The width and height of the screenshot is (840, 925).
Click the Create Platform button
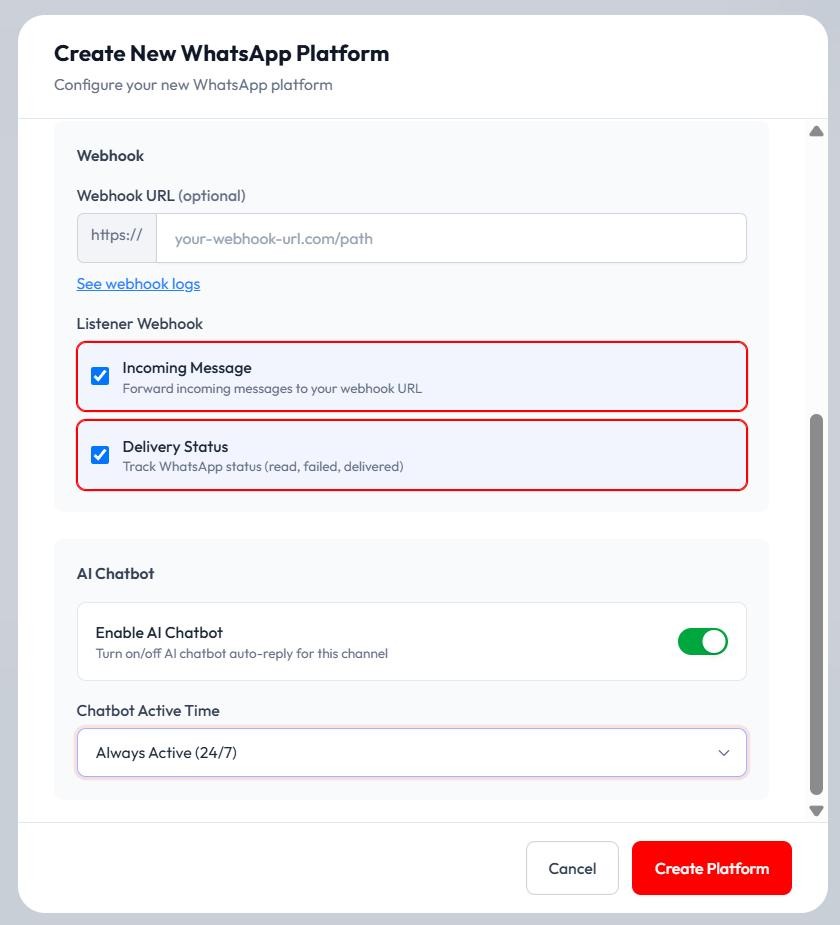click(711, 868)
